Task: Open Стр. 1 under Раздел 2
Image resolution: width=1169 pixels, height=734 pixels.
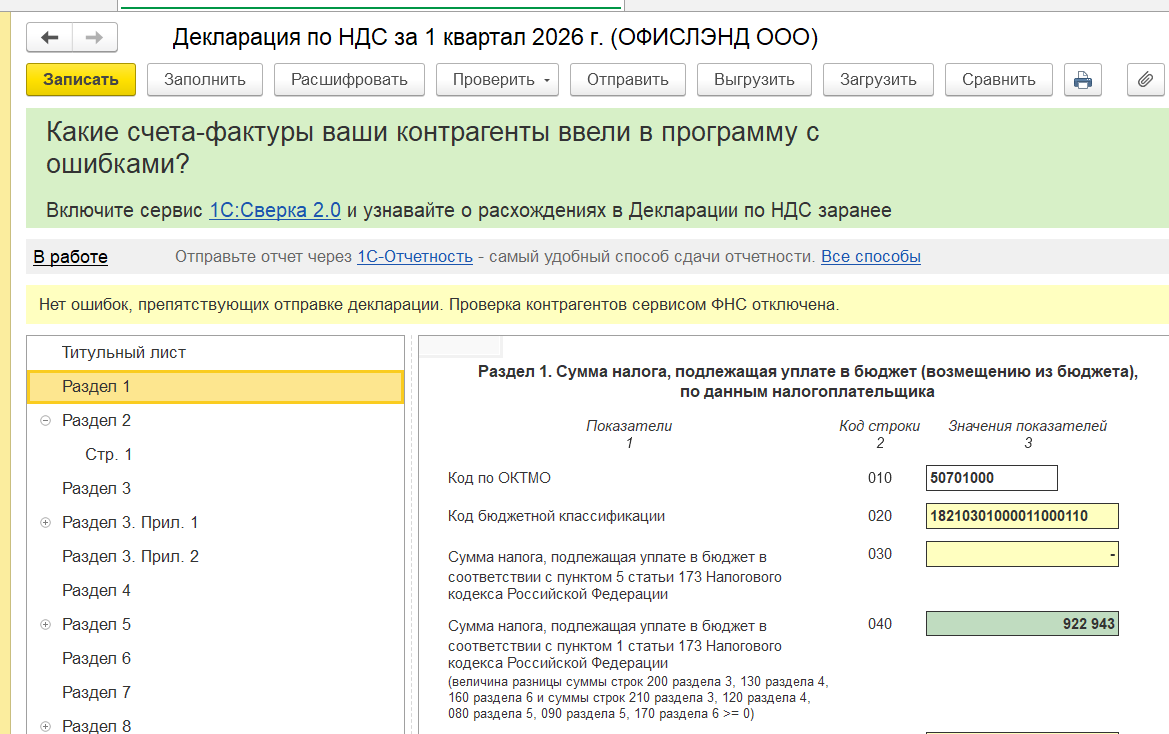Action: pyautogui.click(x=109, y=455)
